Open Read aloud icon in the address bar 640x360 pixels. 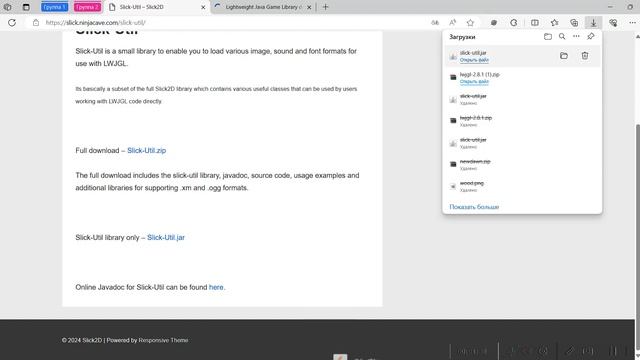(x=453, y=22)
